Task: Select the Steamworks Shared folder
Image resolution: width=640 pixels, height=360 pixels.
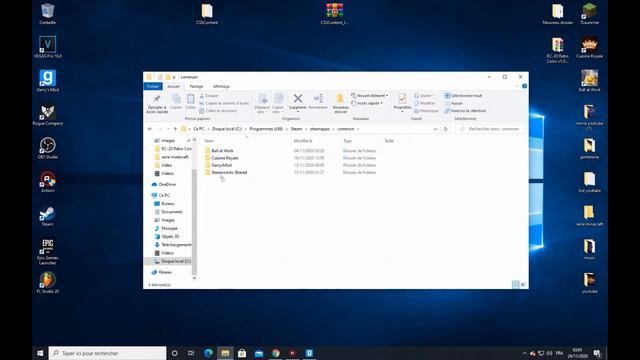Action: pyautogui.click(x=229, y=172)
